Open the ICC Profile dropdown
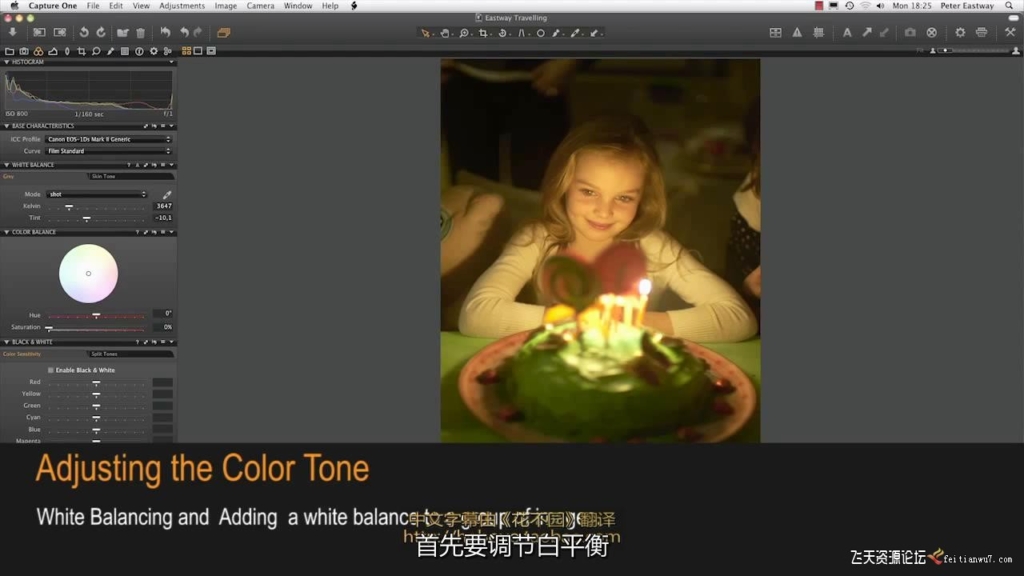This screenshot has width=1024, height=576. click(108, 139)
